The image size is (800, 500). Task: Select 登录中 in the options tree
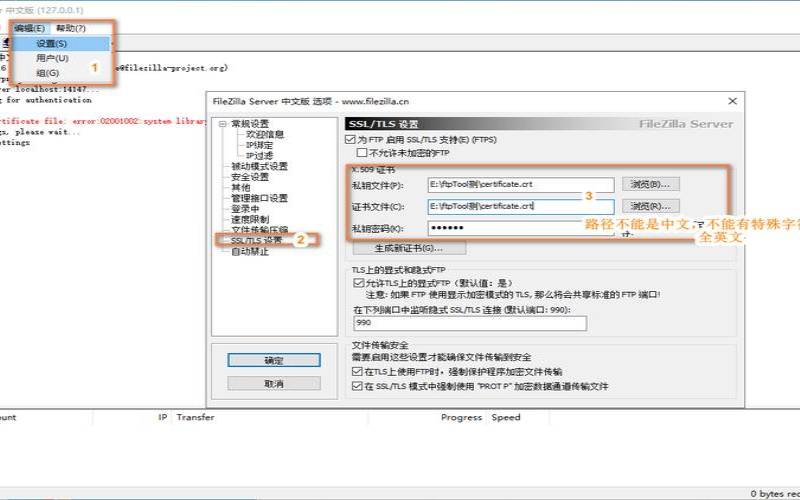tap(245, 209)
